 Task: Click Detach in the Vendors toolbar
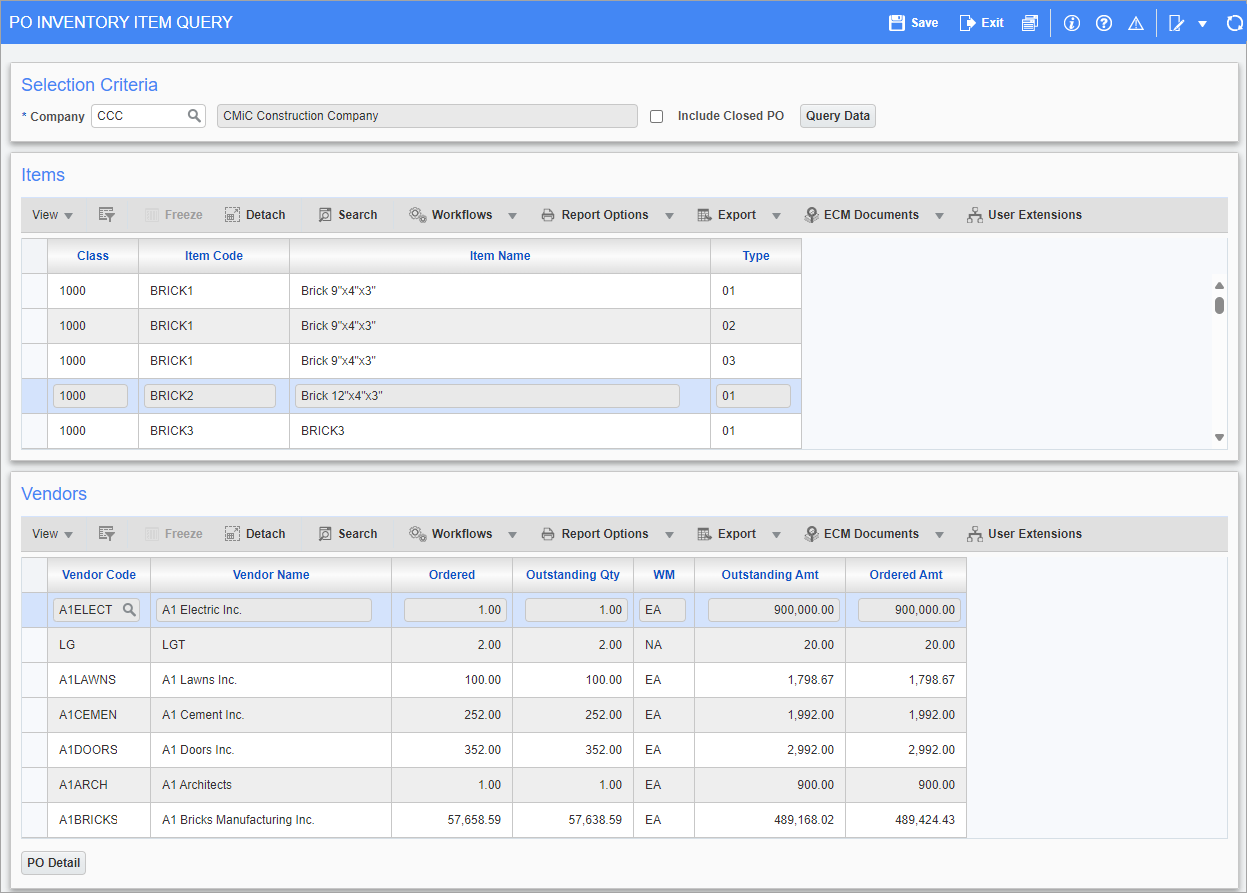click(255, 534)
